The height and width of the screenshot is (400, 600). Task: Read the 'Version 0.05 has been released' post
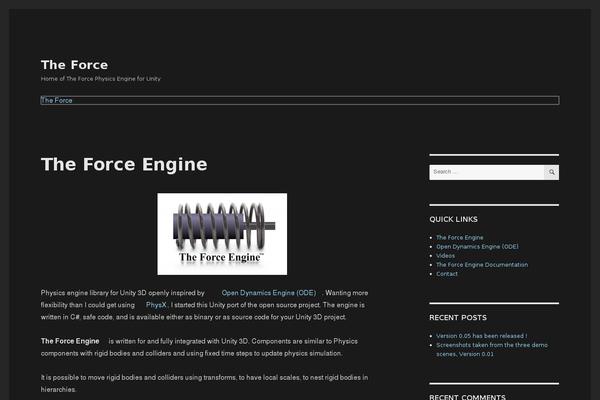tap(481, 336)
